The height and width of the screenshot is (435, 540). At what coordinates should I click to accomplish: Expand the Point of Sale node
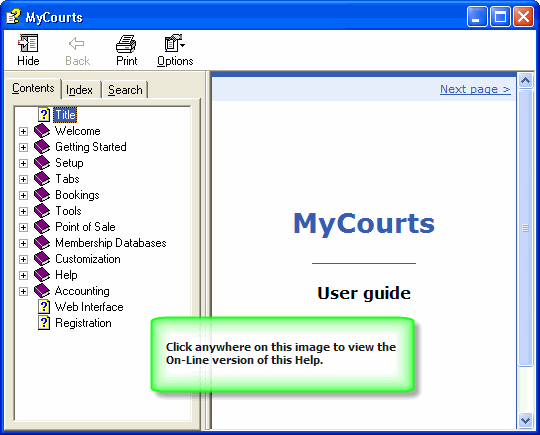[x=23, y=227]
